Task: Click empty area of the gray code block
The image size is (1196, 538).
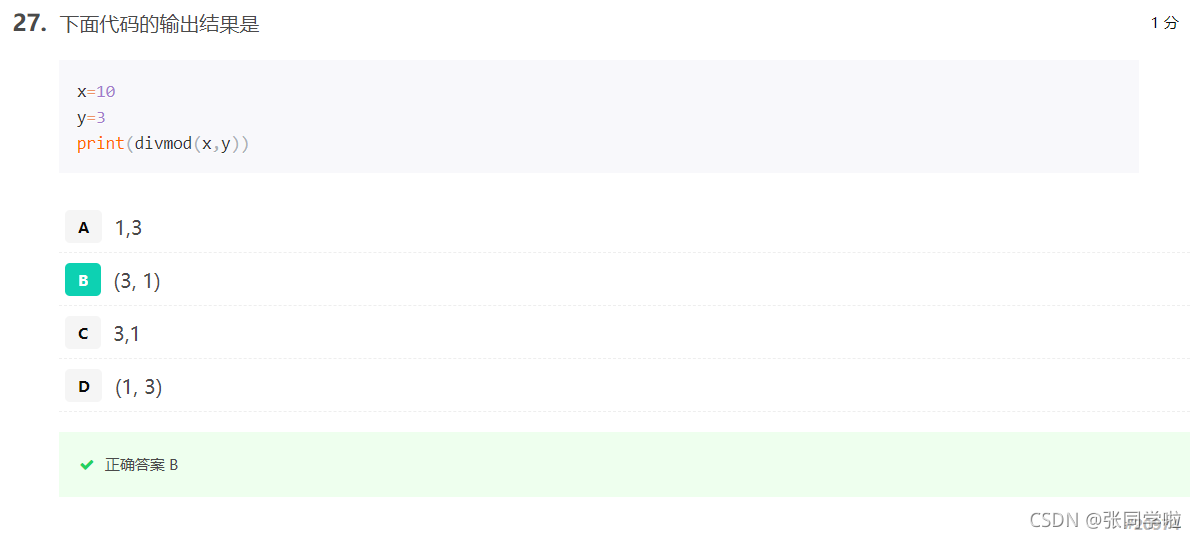Action: [686, 114]
